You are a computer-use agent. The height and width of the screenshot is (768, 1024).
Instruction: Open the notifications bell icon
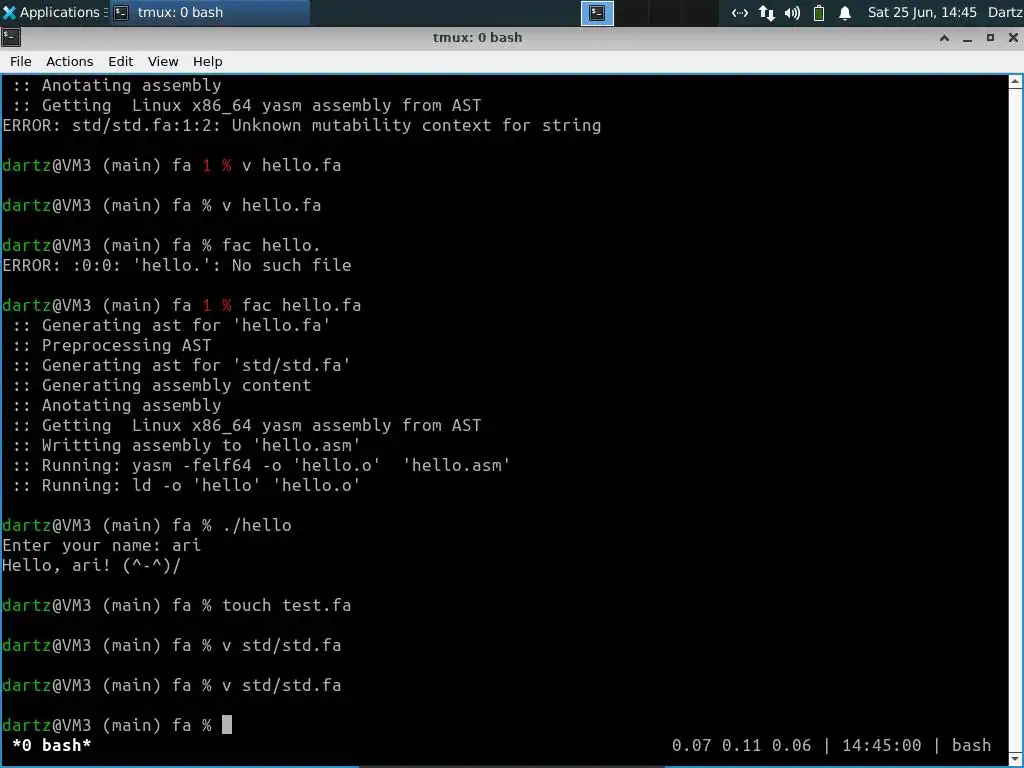coord(844,13)
